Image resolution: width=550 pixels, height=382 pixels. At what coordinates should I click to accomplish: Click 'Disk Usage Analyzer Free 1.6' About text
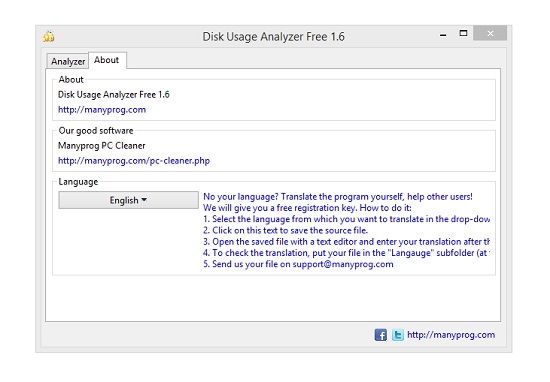pos(113,95)
